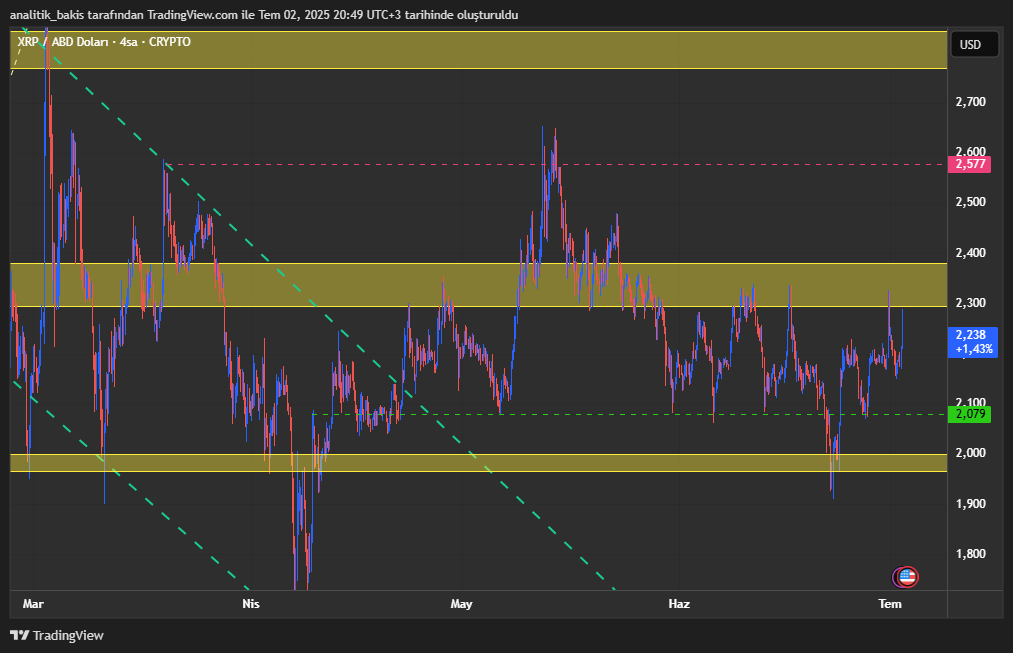Click the May date axis label
Image resolution: width=1013 pixels, height=653 pixels.
click(461, 604)
